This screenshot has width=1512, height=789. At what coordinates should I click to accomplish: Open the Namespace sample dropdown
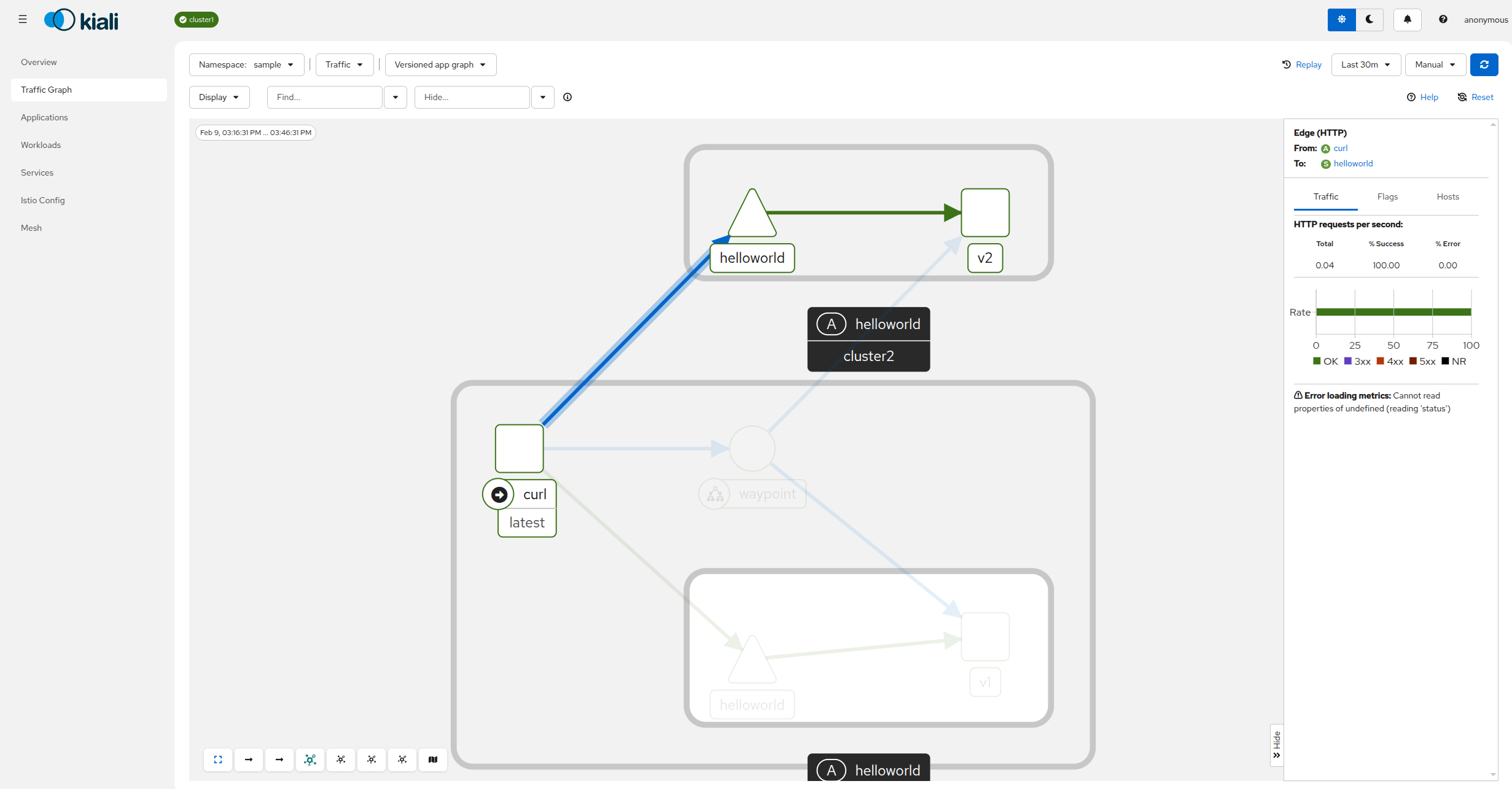246,64
